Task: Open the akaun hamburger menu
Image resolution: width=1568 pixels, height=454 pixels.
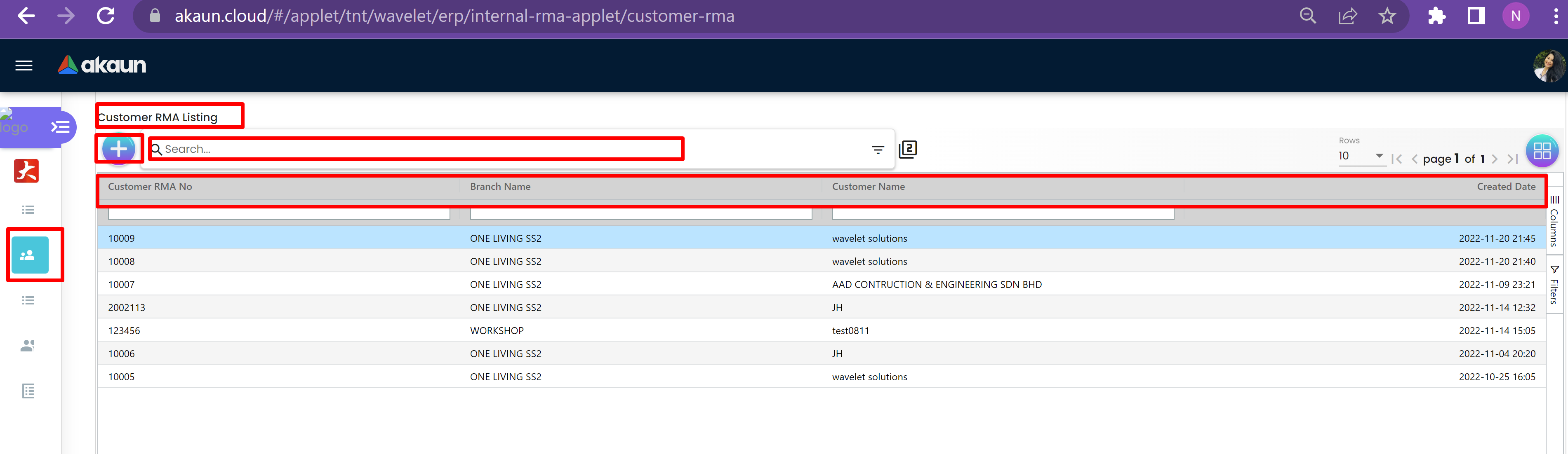Action: point(24,66)
